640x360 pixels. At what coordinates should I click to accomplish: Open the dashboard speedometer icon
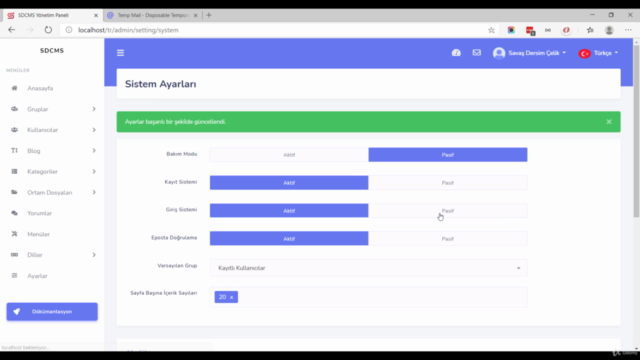[456, 53]
